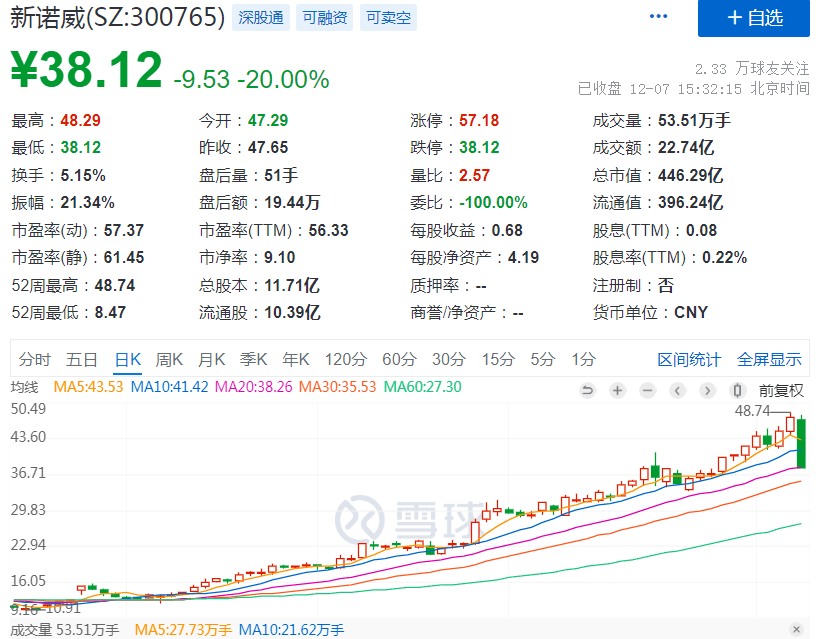This screenshot has width=822, height=639.
Task: Select the 月K chart tab
Action: (211, 360)
